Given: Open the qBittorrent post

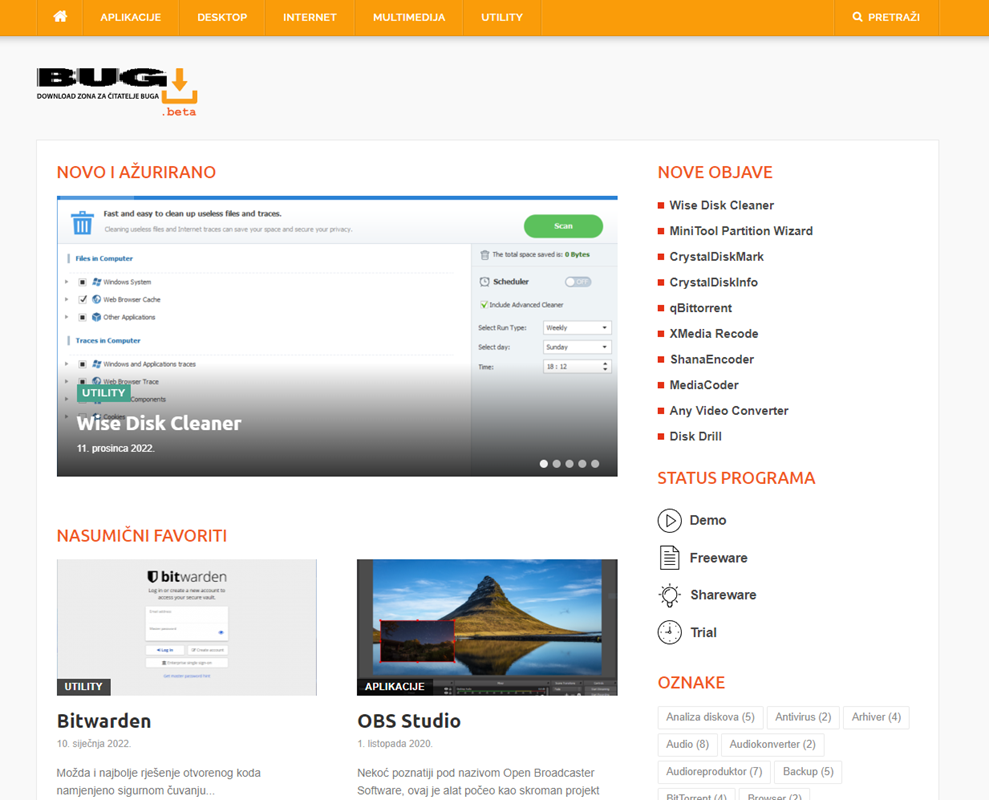Looking at the screenshot, I should click(701, 308).
